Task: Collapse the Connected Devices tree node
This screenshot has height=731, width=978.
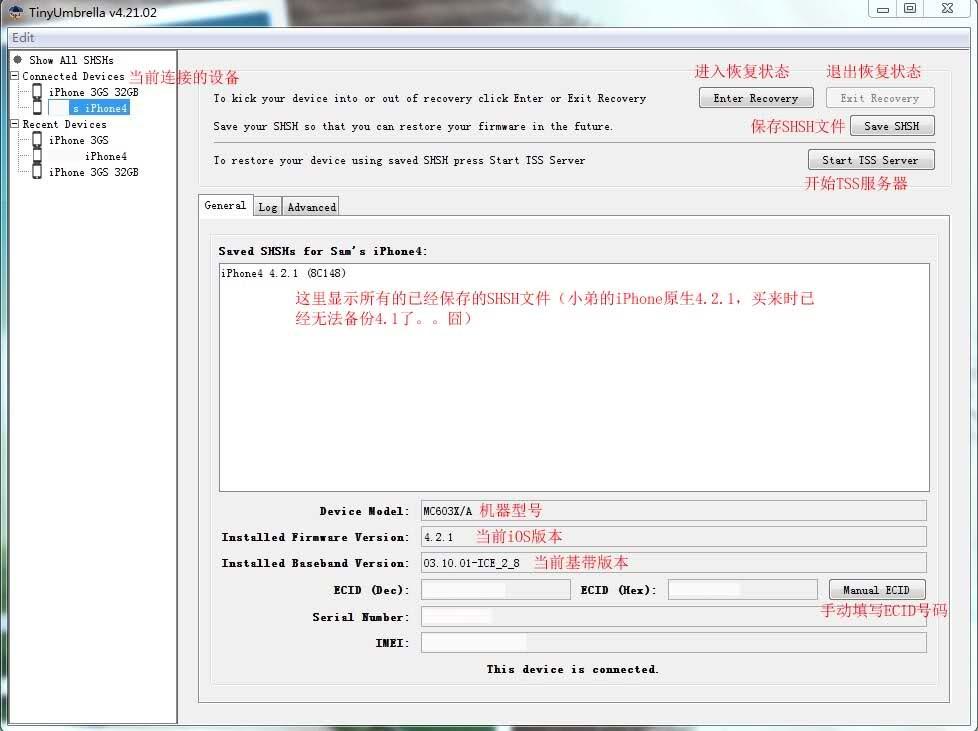Action: tap(14, 76)
